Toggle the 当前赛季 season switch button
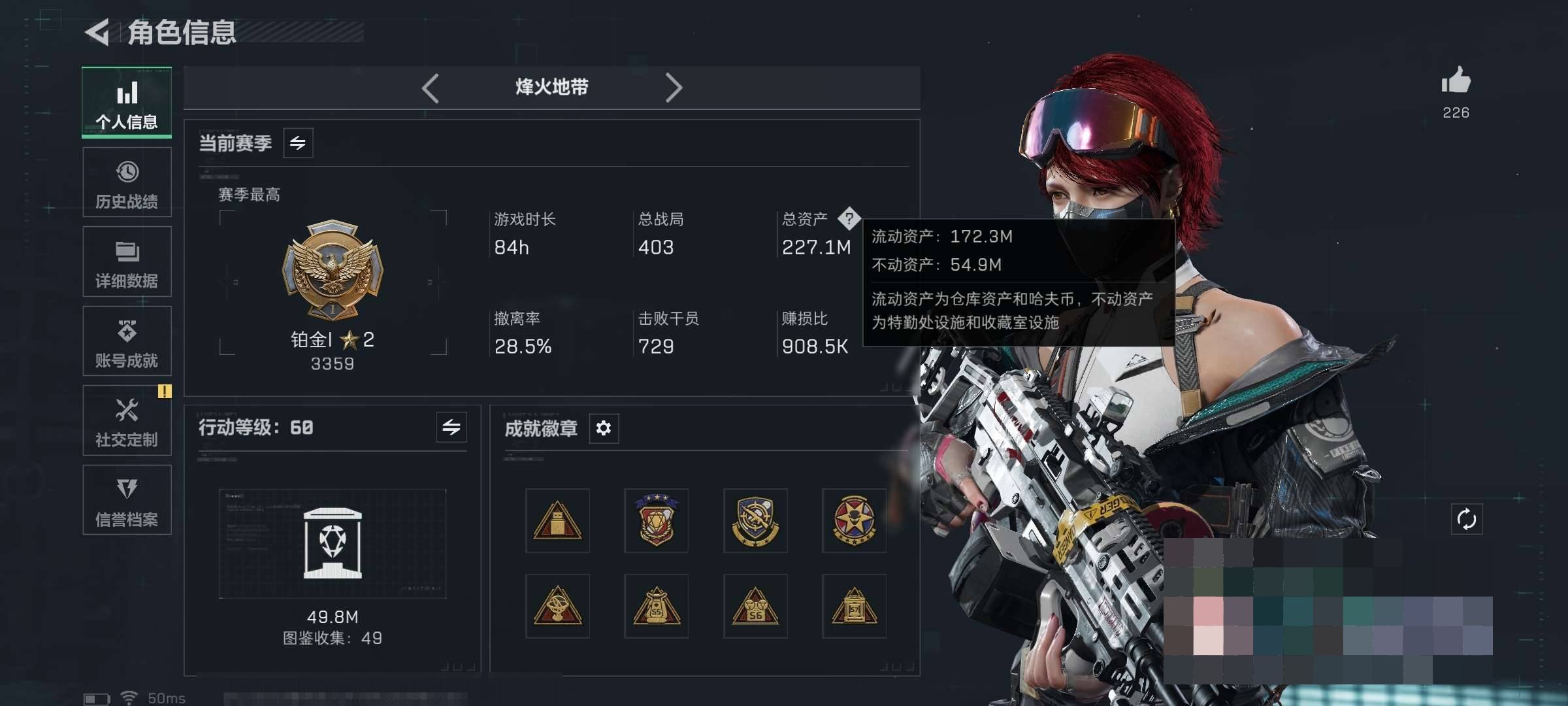Viewport: 1568px width, 706px height. 298,143
